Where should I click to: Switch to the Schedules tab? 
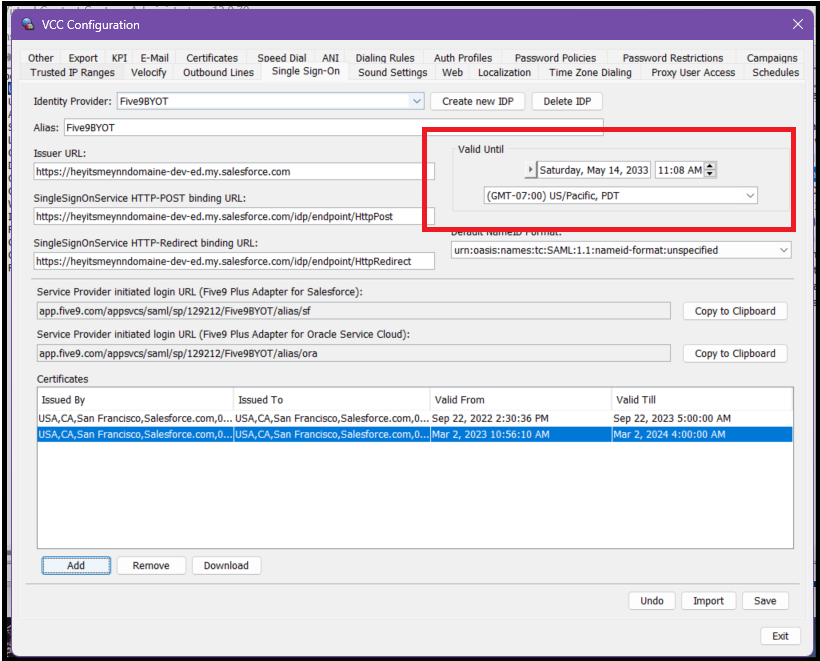pos(776,72)
